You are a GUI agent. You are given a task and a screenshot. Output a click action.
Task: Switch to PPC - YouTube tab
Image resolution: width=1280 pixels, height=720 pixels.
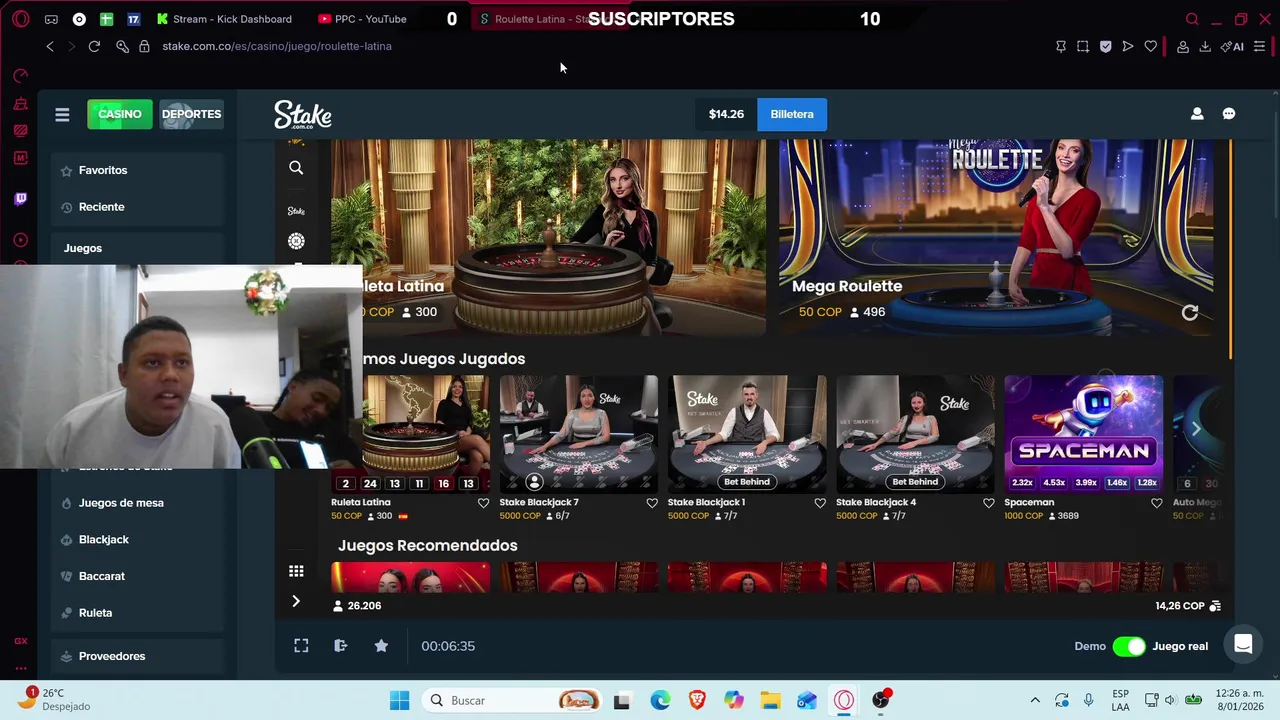point(362,19)
